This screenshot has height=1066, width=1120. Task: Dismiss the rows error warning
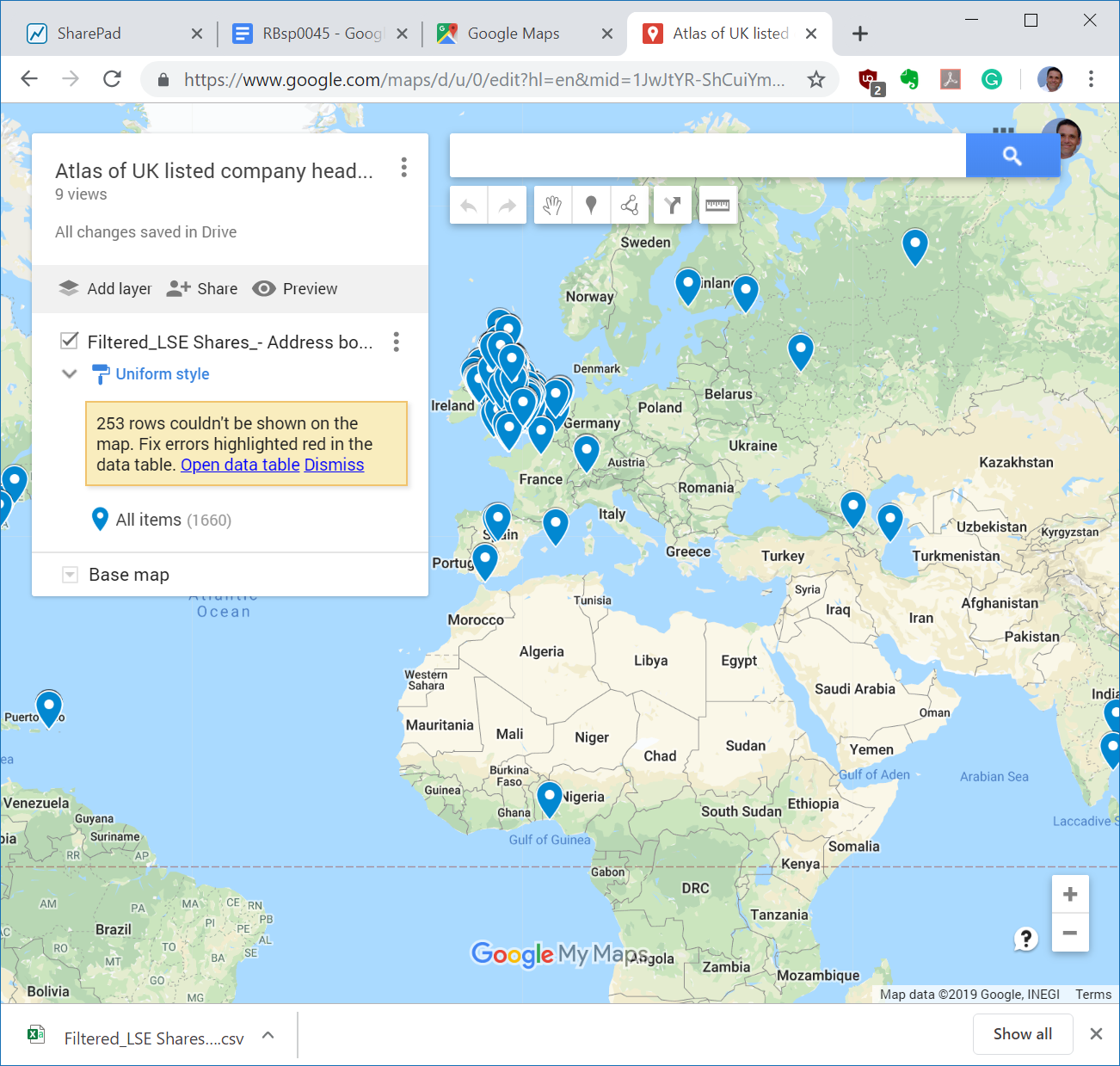334,465
